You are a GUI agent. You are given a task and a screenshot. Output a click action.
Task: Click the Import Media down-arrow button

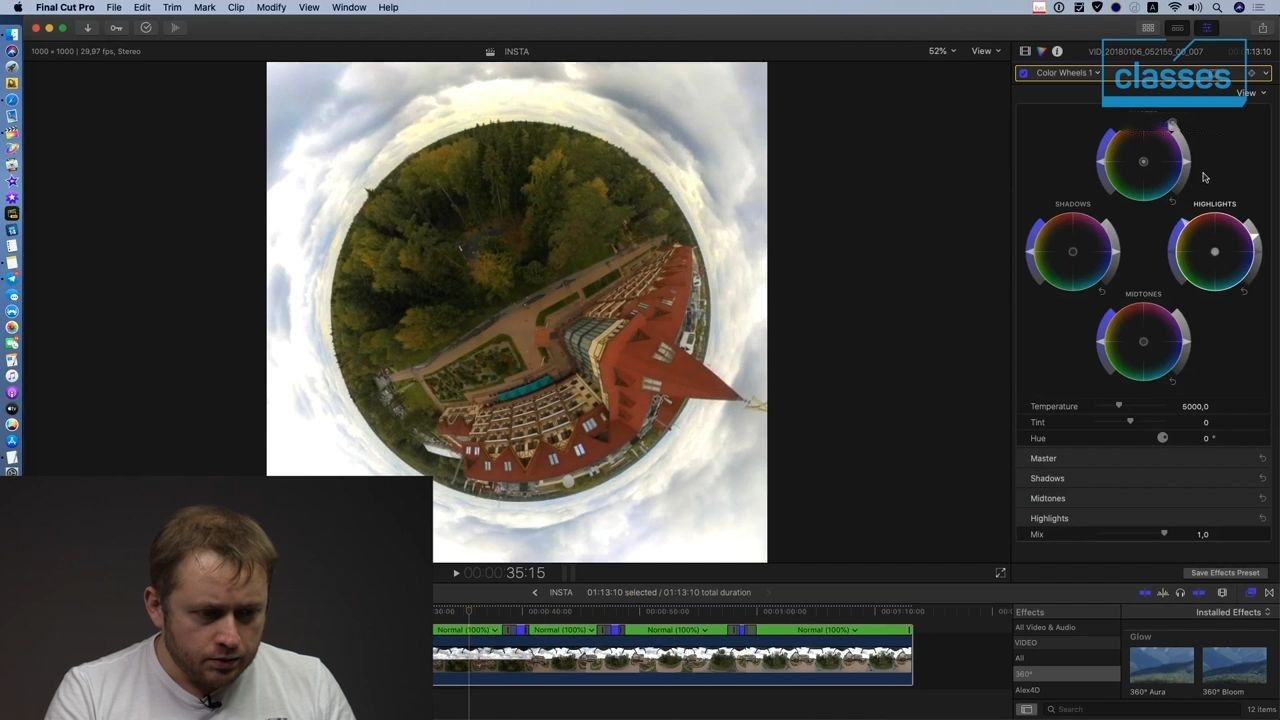(87, 28)
